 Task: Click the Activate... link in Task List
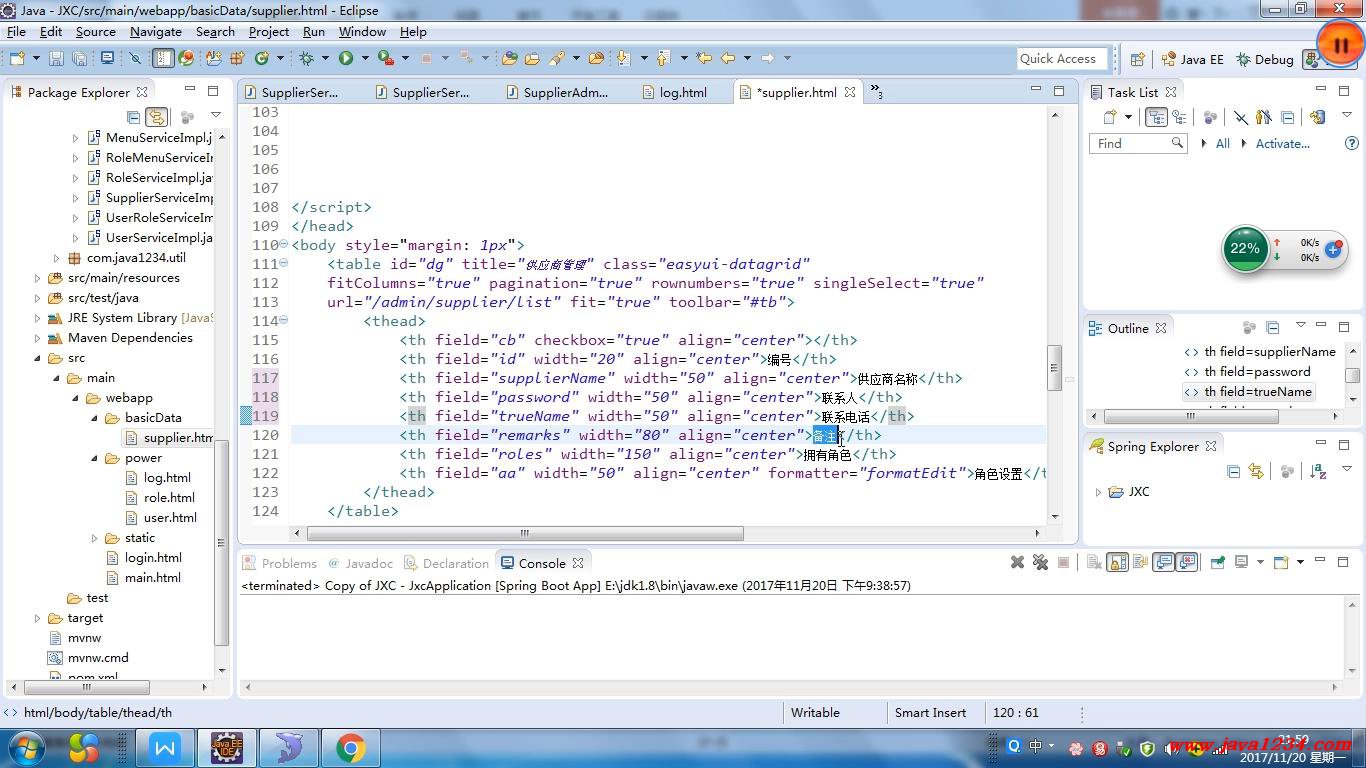(1283, 143)
